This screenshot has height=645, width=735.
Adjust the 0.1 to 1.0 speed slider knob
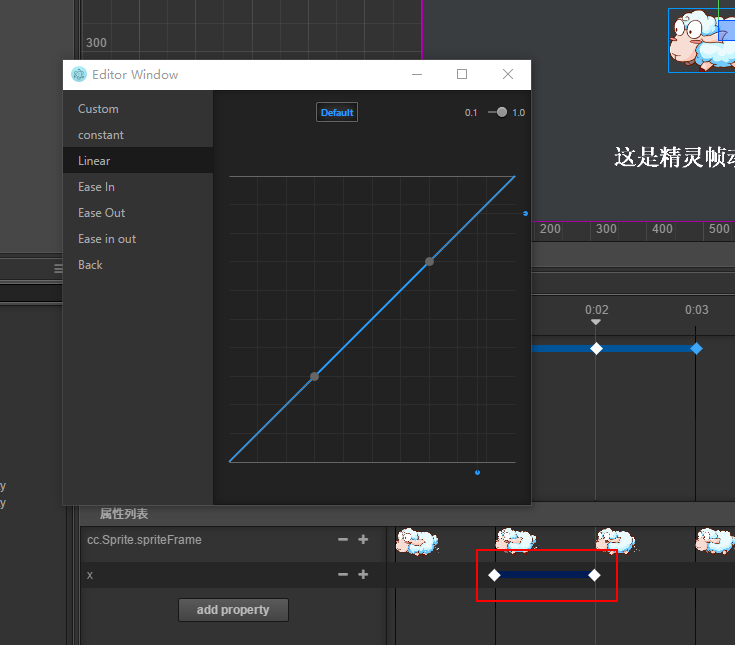(x=502, y=112)
